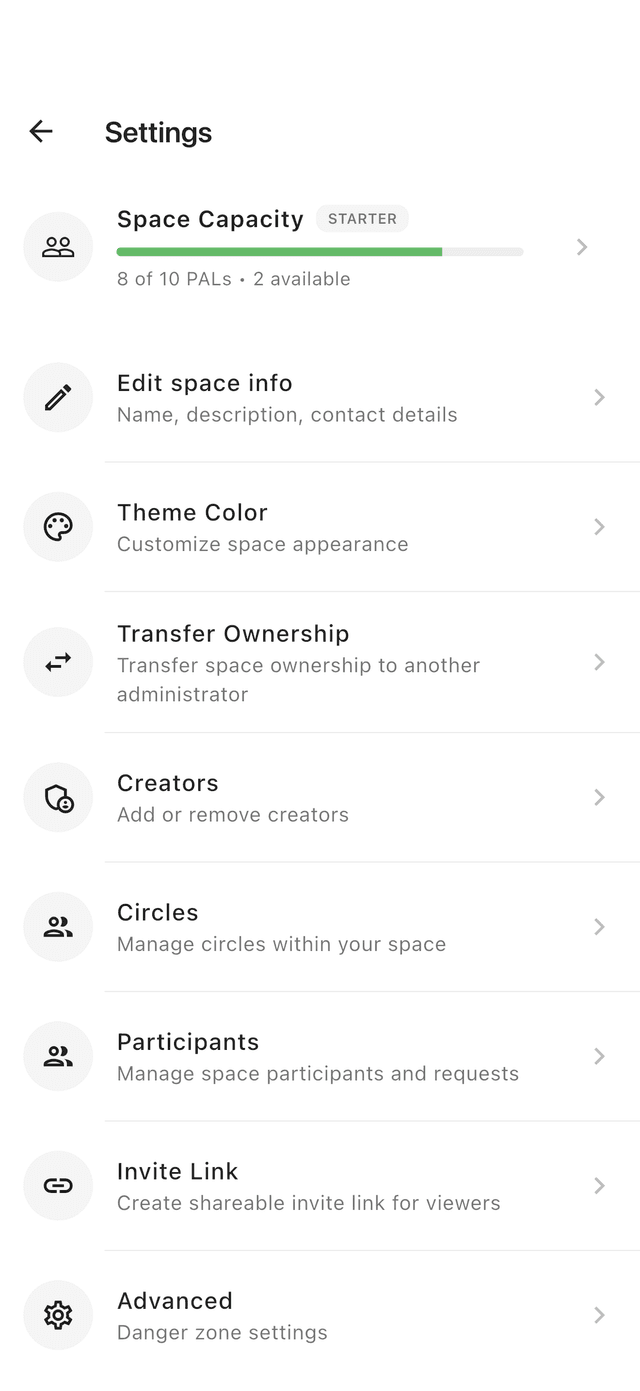This screenshot has width=640, height=1391.
Task: Open the Participants menu item
Action: pyautogui.click(x=320, y=1056)
